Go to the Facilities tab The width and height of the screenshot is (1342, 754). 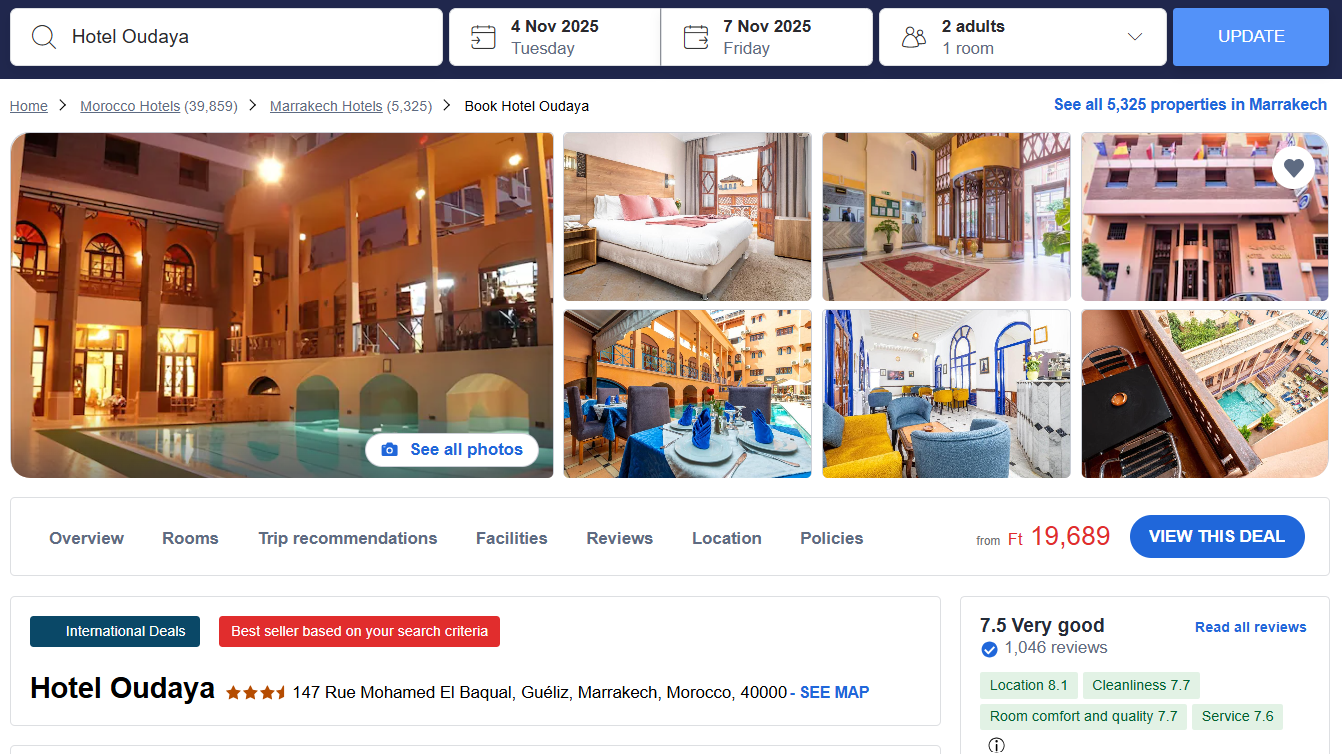coord(511,538)
